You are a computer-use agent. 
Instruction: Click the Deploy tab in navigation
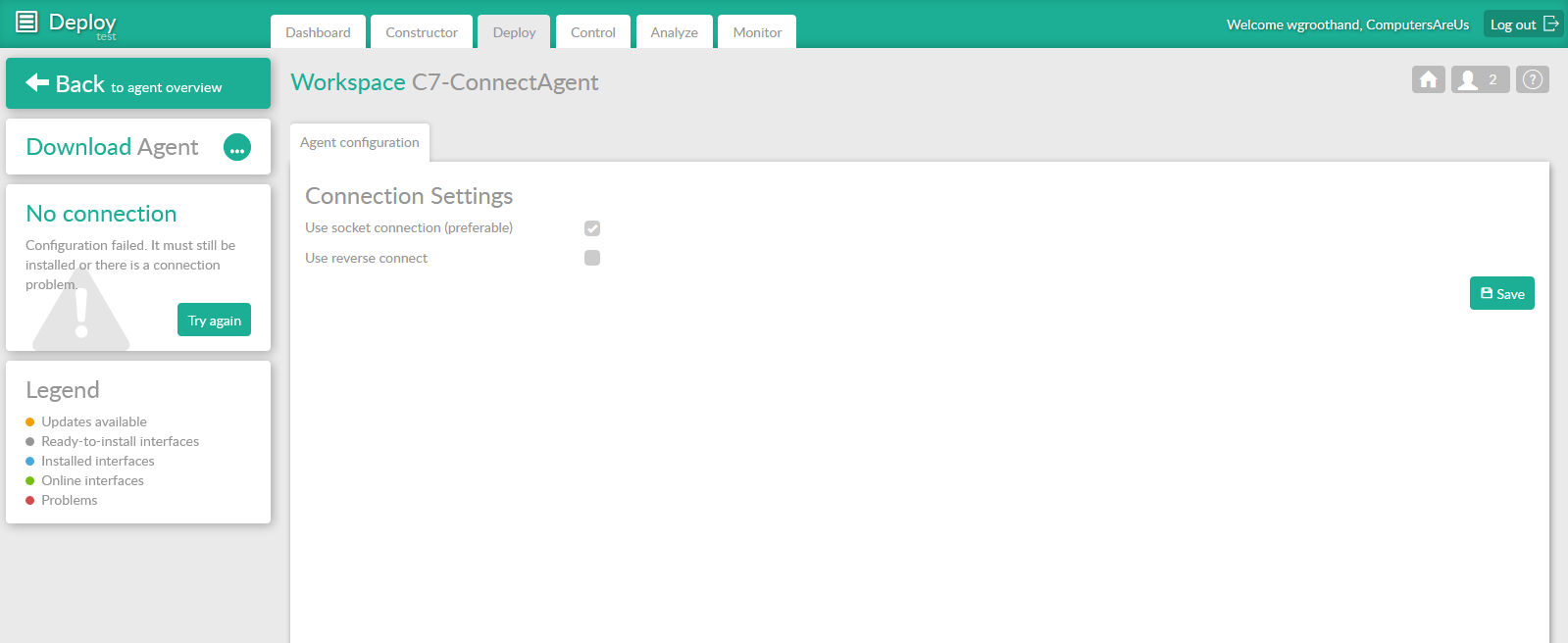click(514, 32)
